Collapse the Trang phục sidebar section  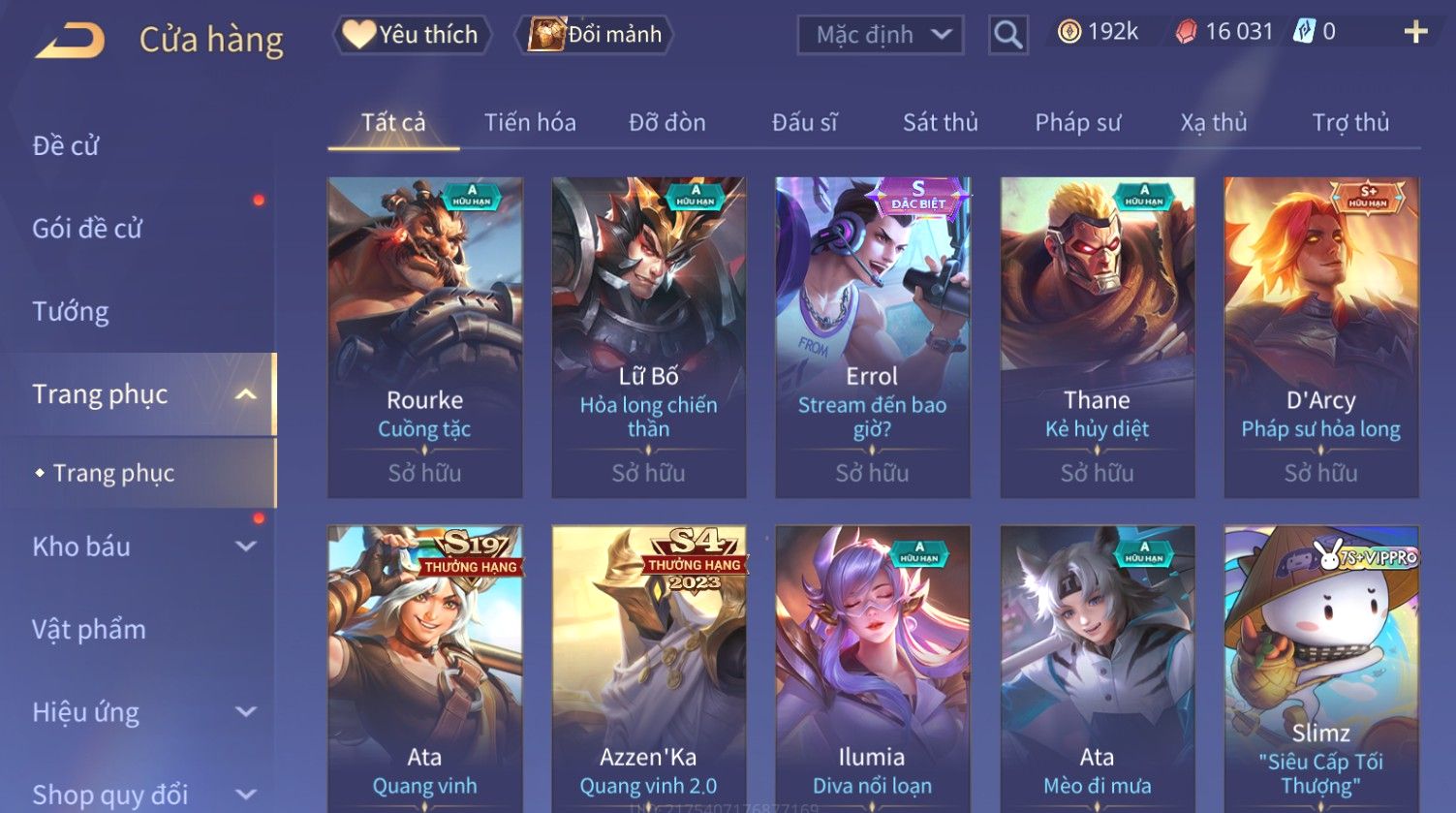246,394
